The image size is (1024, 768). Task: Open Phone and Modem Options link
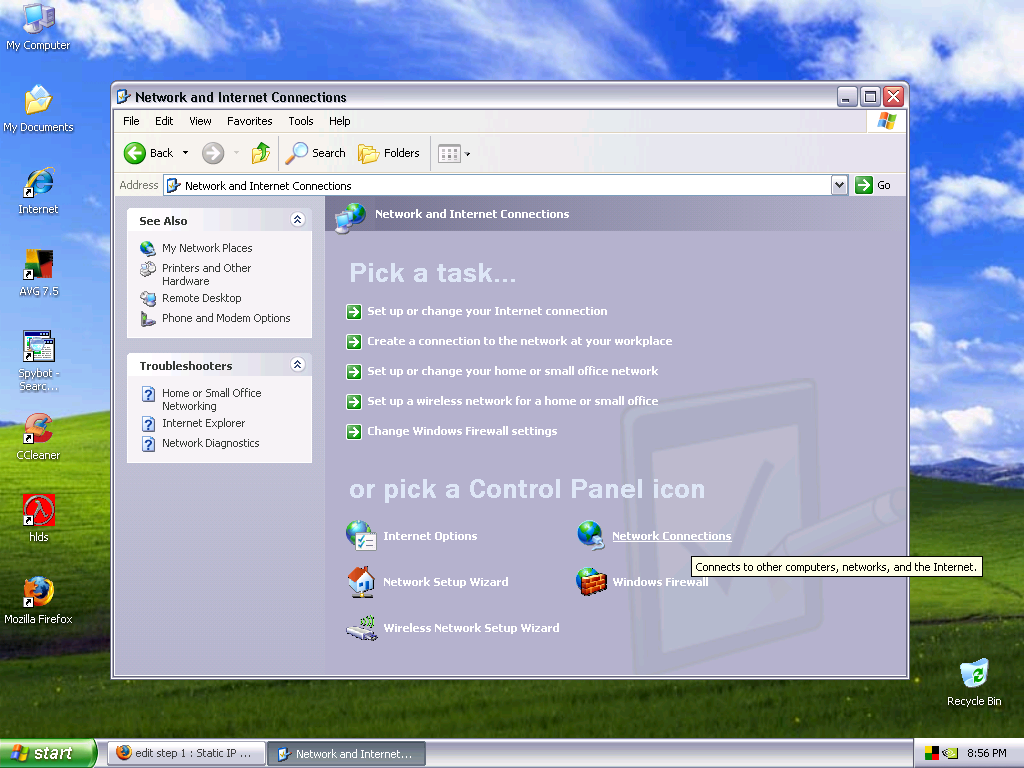(x=226, y=318)
